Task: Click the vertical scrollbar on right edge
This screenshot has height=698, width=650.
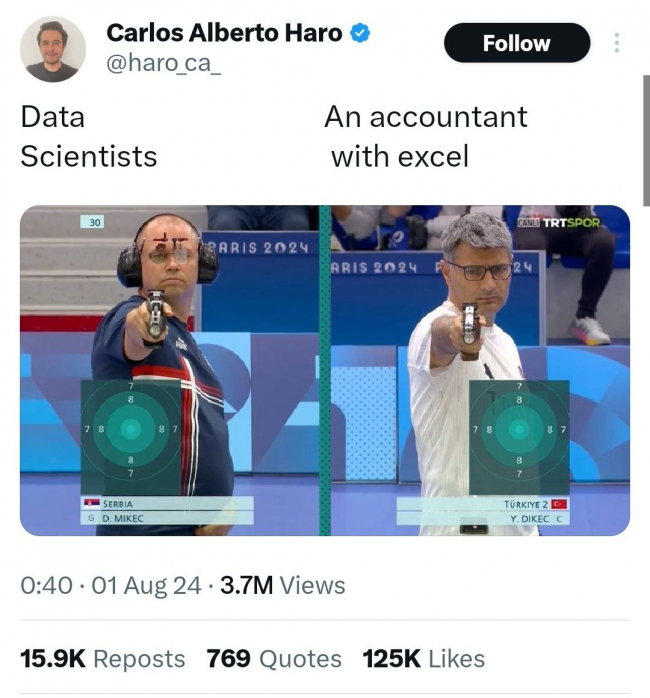Action: click(x=646, y=141)
